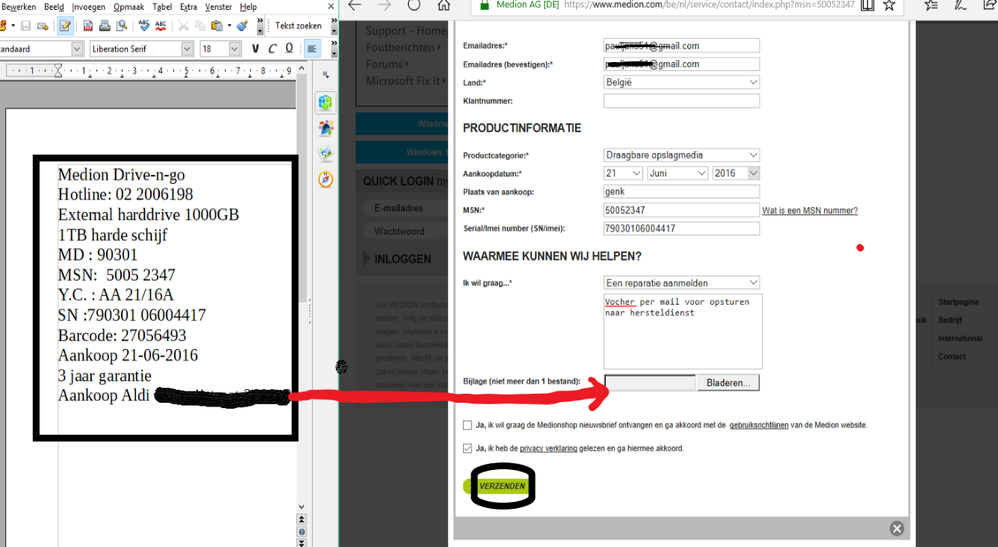Open the purchase year dropdown showing 2016

click(736, 173)
